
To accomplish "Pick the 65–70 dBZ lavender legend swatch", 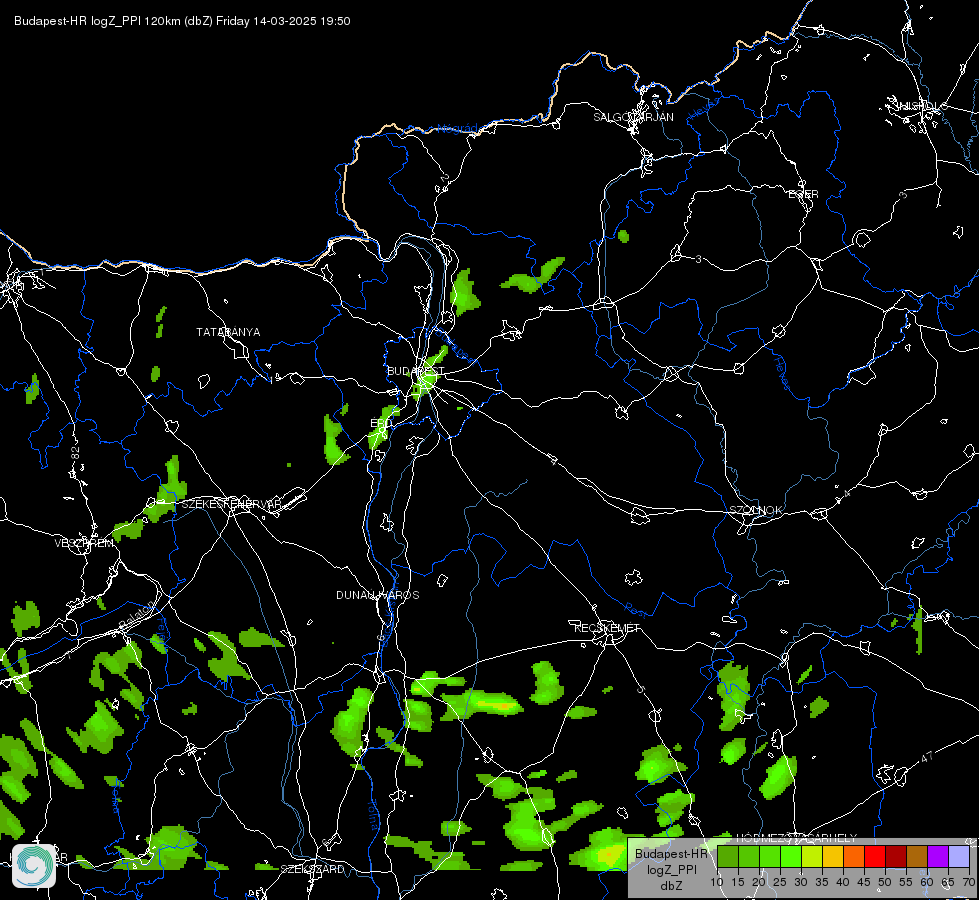I will (958, 856).
